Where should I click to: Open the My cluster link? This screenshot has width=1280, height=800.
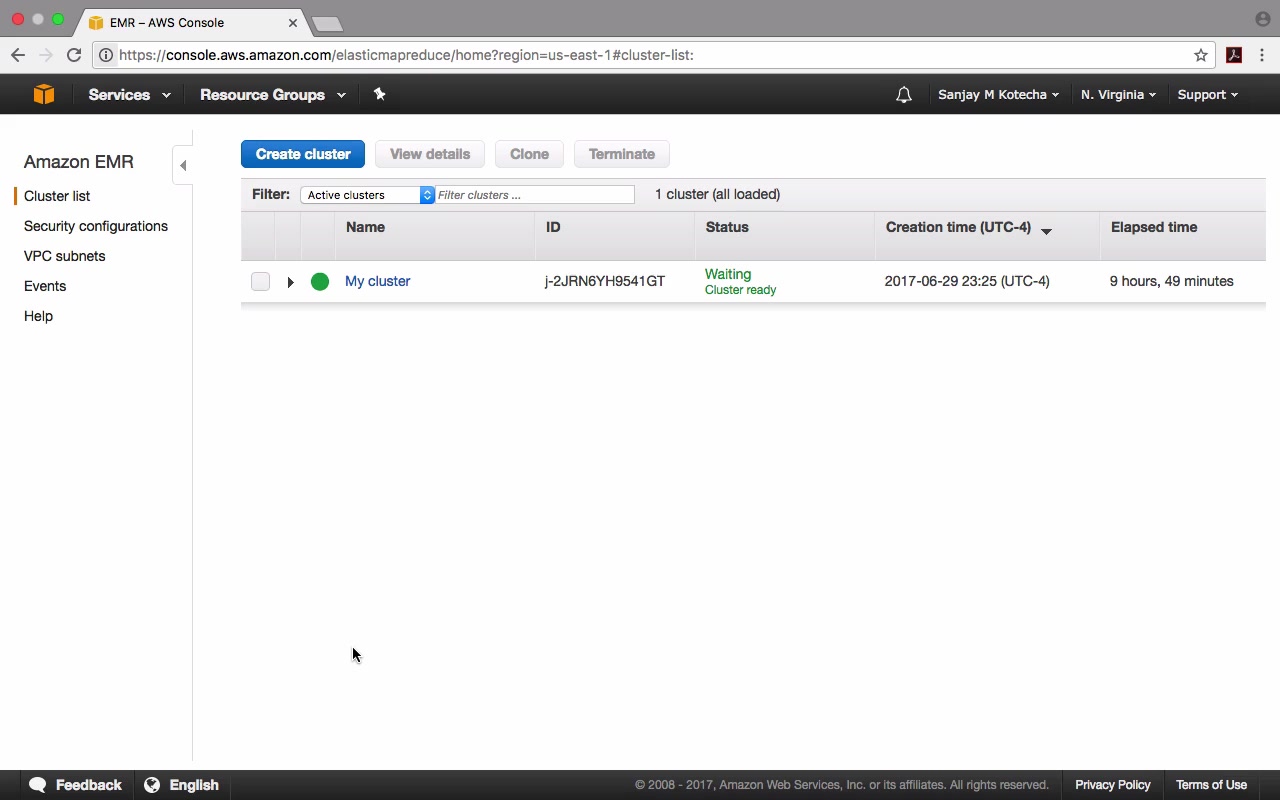tap(378, 281)
